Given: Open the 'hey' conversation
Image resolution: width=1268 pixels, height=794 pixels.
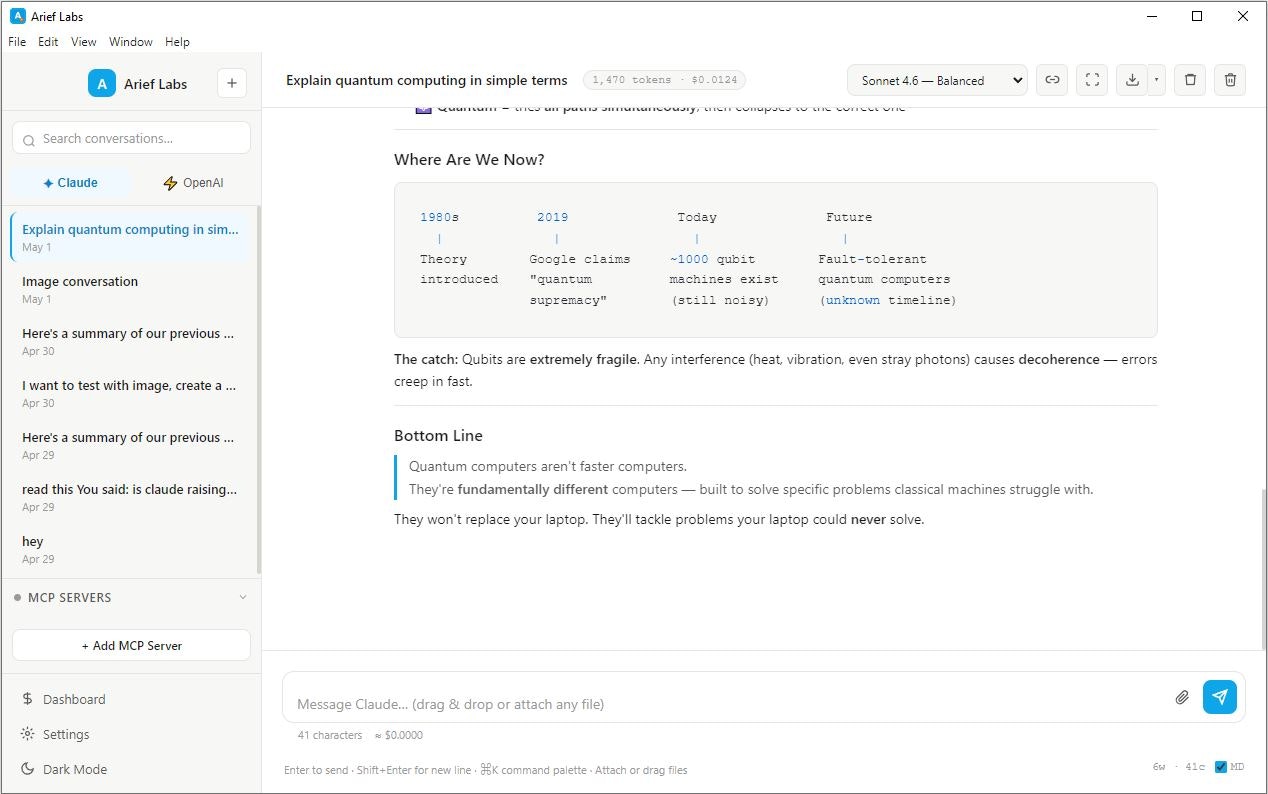Looking at the screenshot, I should point(130,549).
